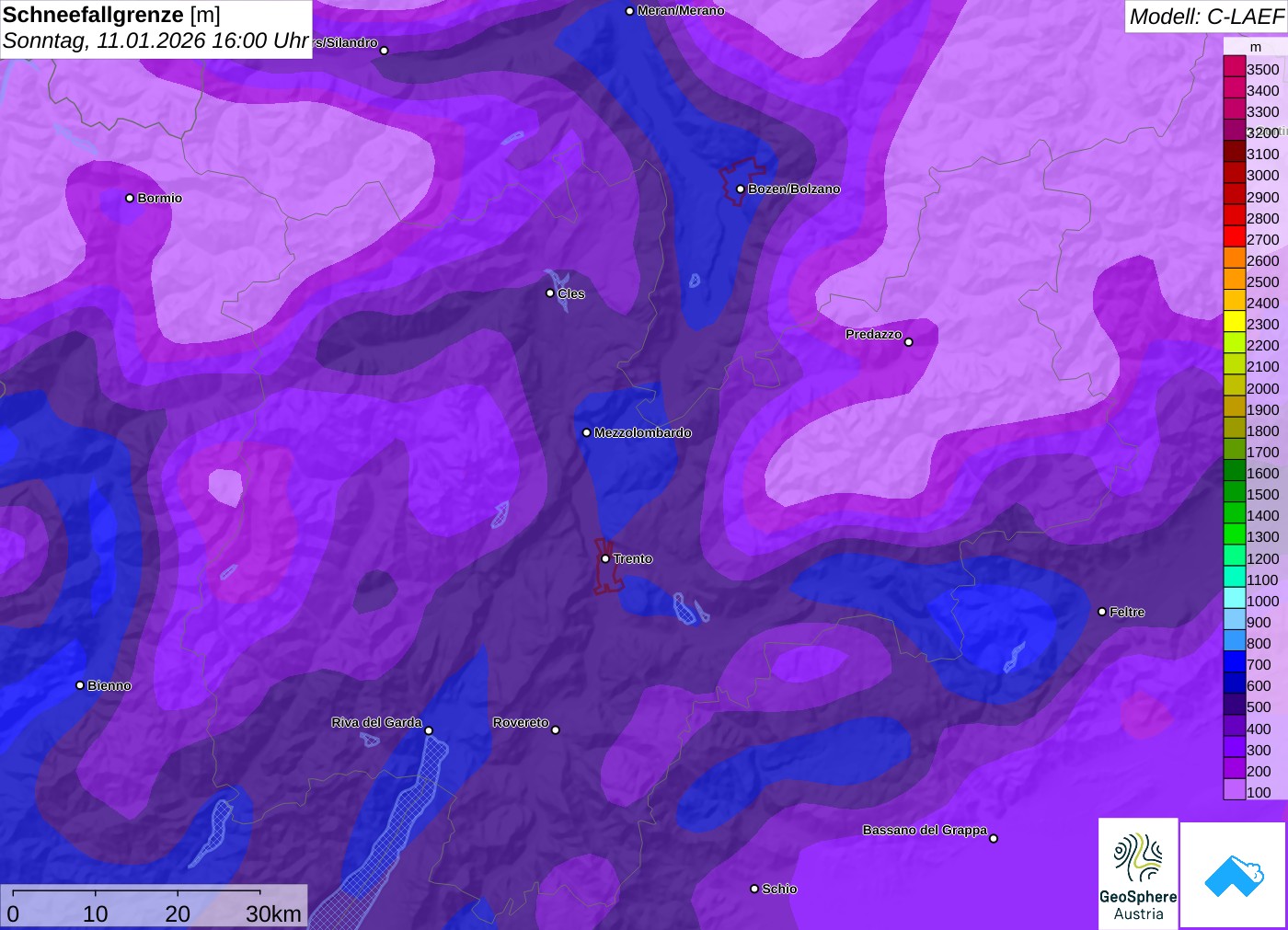The height and width of the screenshot is (930, 1288).
Task: Click the Schio city marker dot
Action: [754, 889]
